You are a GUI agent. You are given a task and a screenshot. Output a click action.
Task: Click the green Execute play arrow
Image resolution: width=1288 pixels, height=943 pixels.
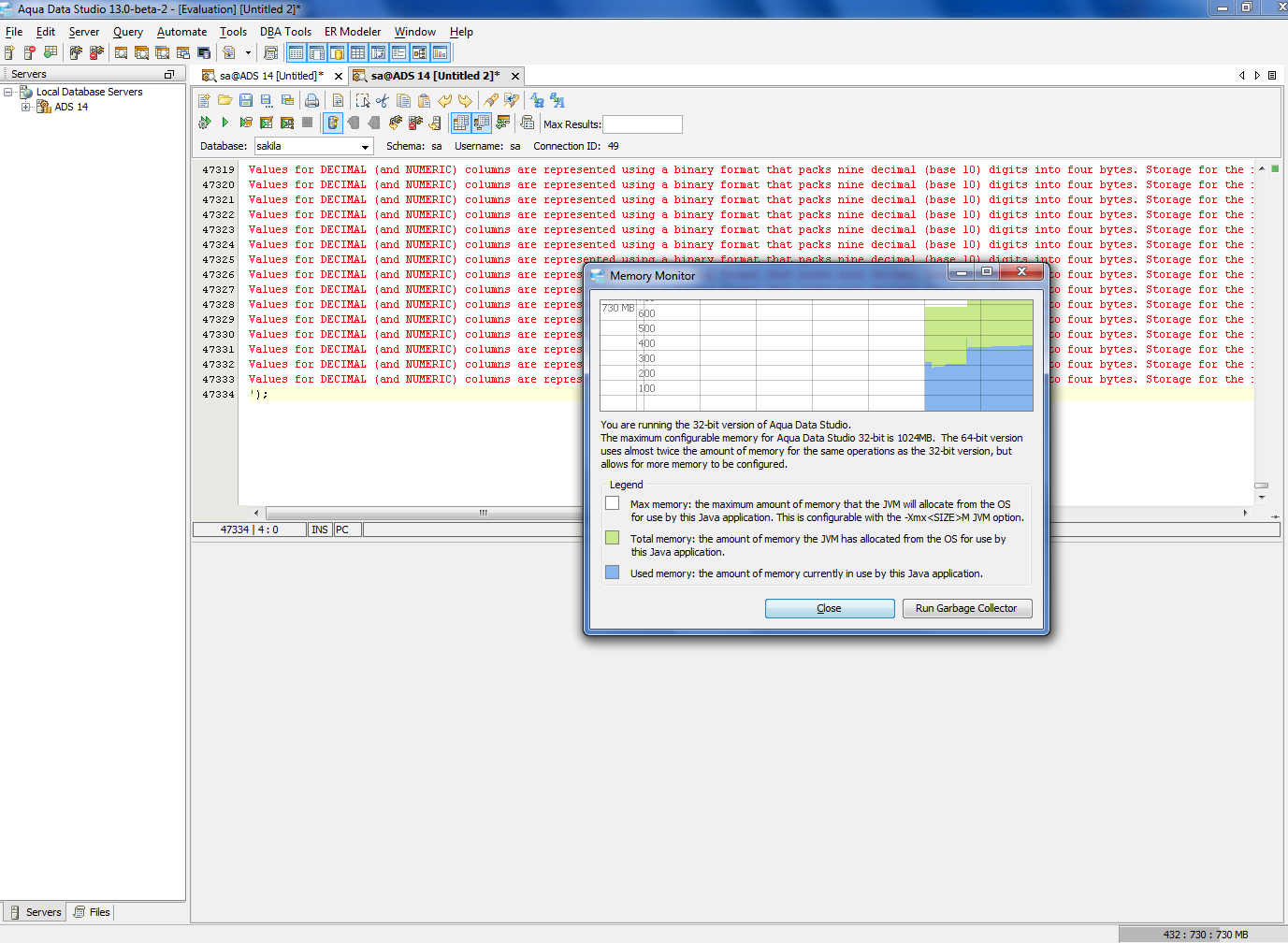(x=224, y=123)
